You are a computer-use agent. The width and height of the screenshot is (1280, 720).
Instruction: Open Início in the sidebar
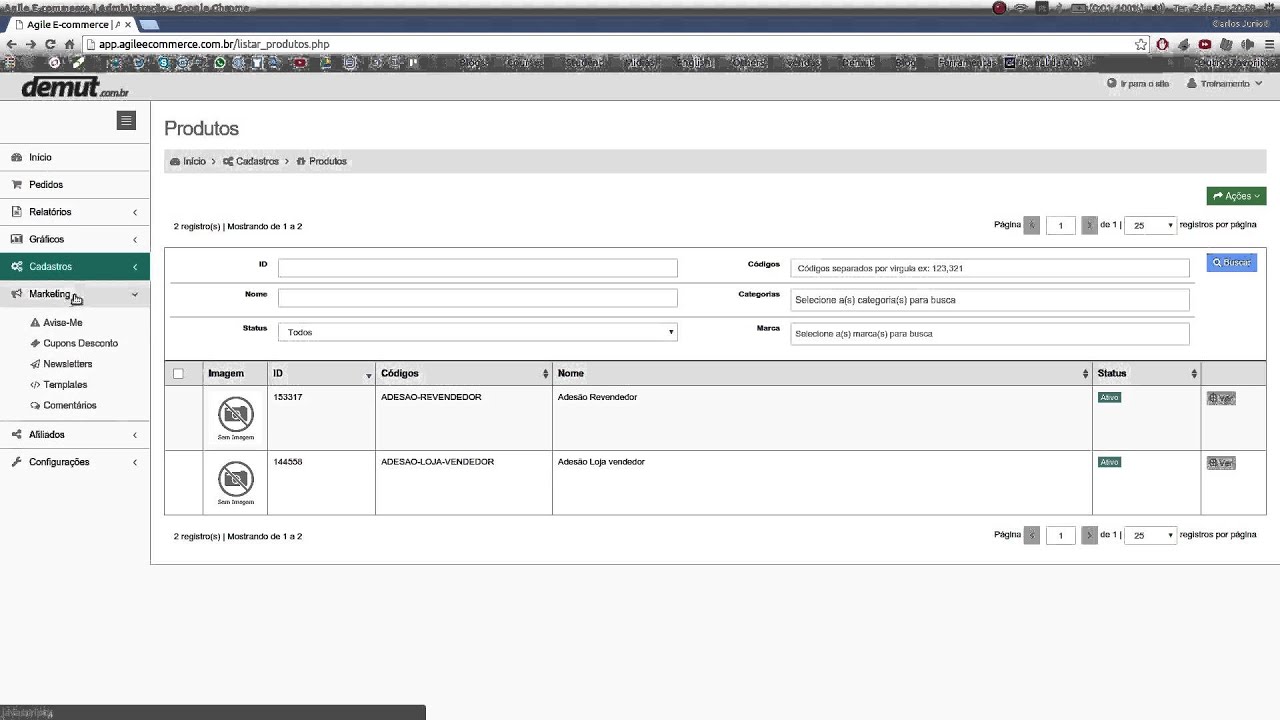pos(75,157)
